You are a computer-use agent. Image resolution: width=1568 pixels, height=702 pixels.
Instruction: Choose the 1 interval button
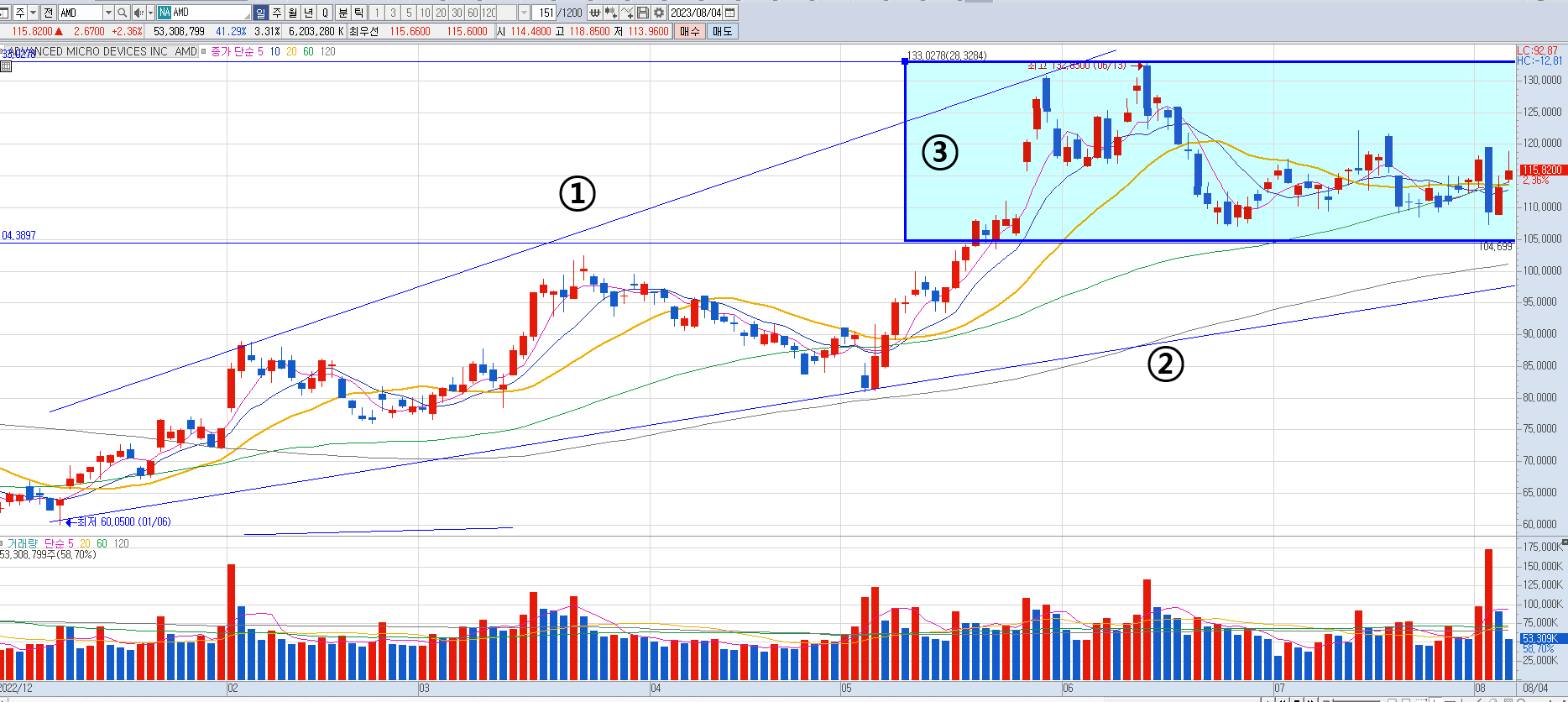point(377,13)
